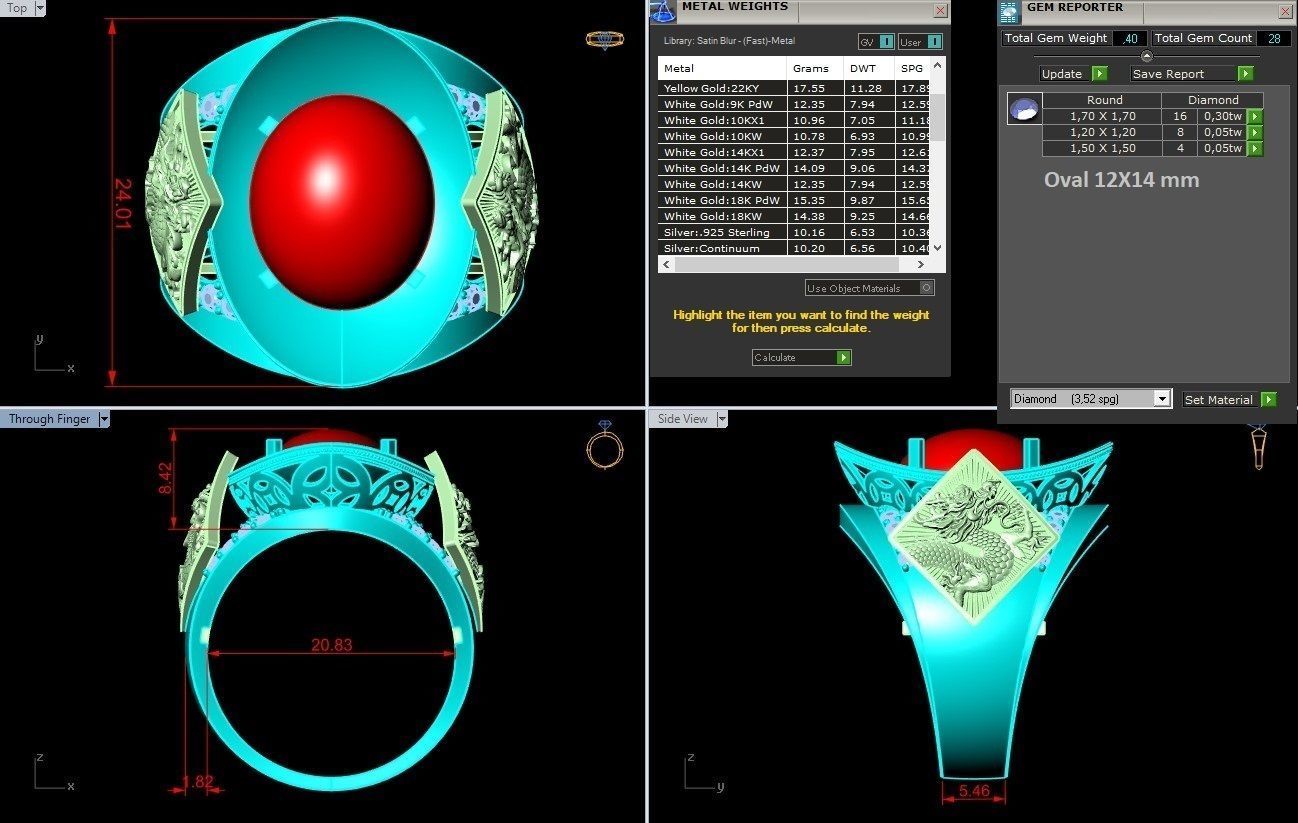Image resolution: width=1298 pixels, height=823 pixels.
Task: Select the White Gold:10KX1 row
Action: click(x=794, y=120)
